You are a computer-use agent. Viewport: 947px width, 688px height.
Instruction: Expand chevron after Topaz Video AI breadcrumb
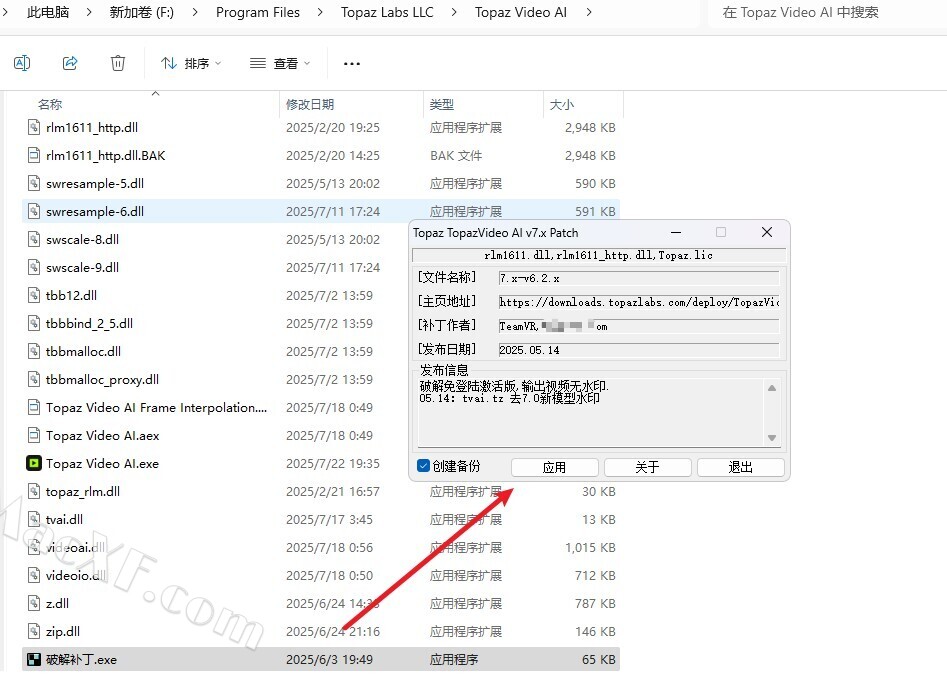[589, 12]
